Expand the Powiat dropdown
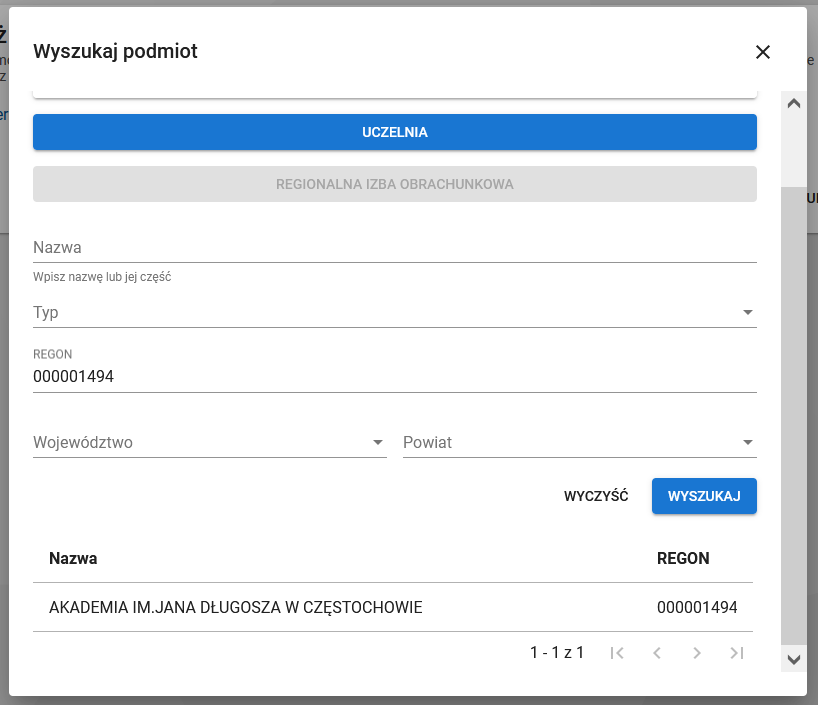 pyautogui.click(x=748, y=441)
